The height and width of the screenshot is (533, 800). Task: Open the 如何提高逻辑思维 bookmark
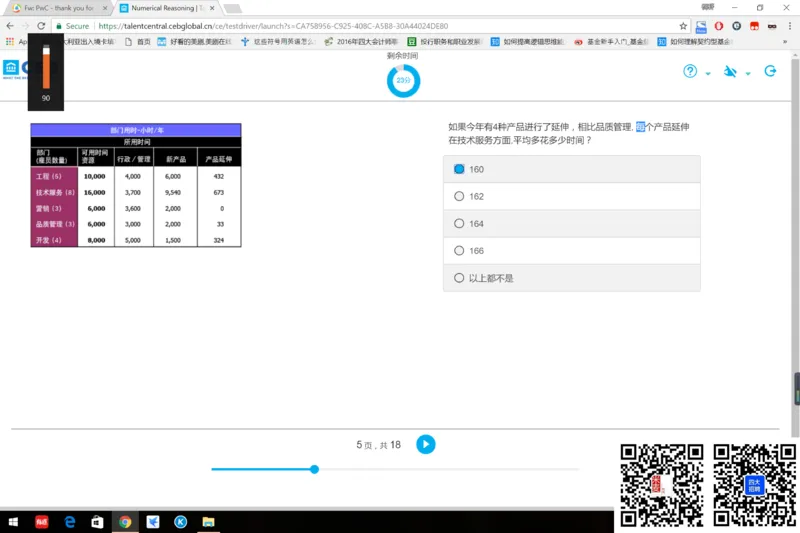pos(528,41)
